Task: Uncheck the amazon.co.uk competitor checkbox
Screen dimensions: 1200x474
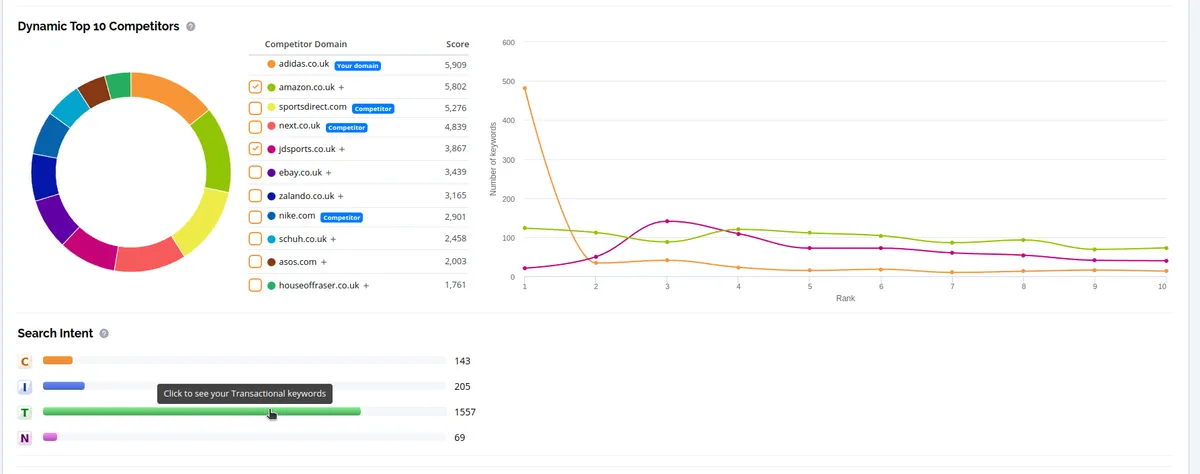Action: 255,87
